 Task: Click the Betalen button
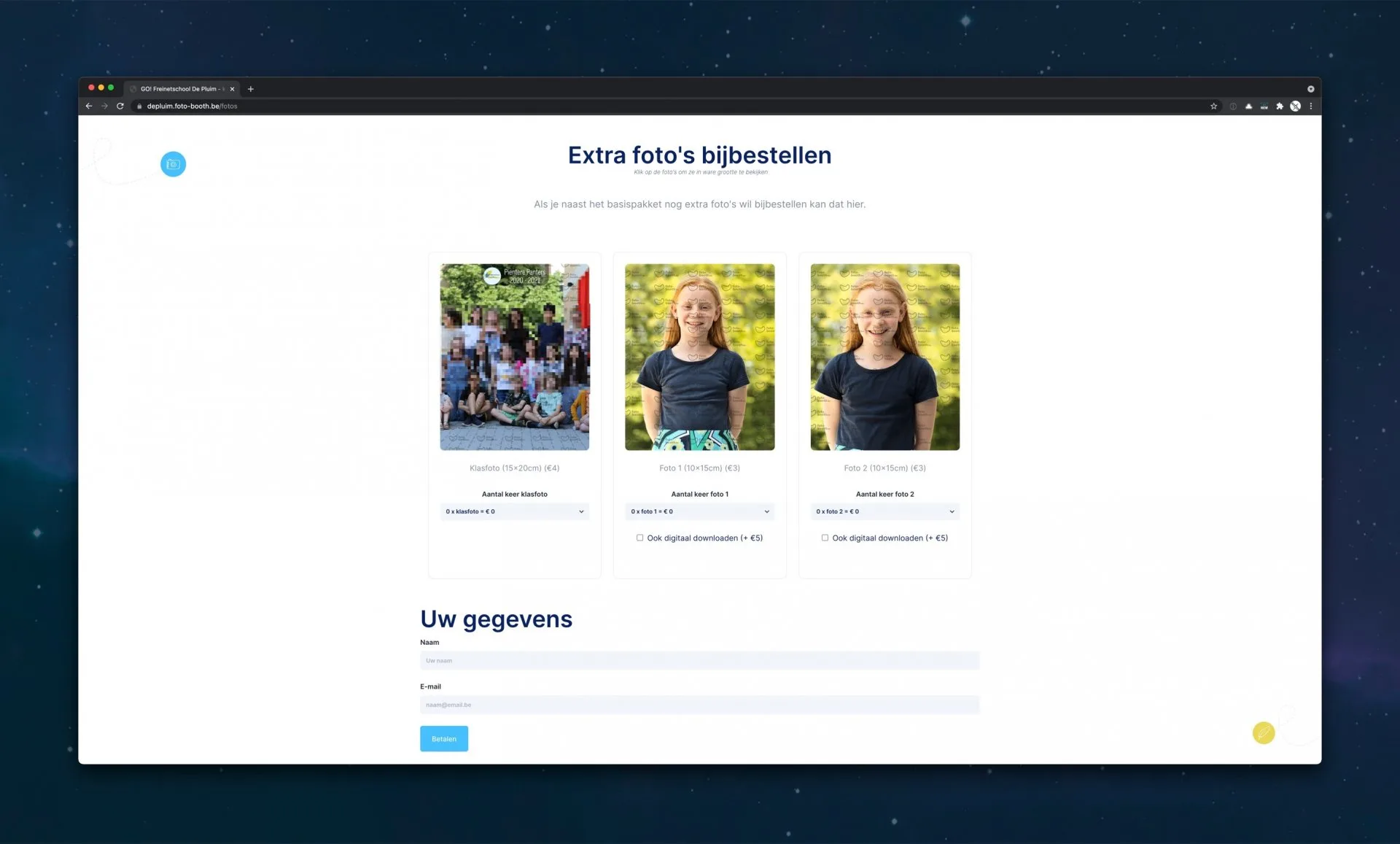pyautogui.click(x=443, y=739)
